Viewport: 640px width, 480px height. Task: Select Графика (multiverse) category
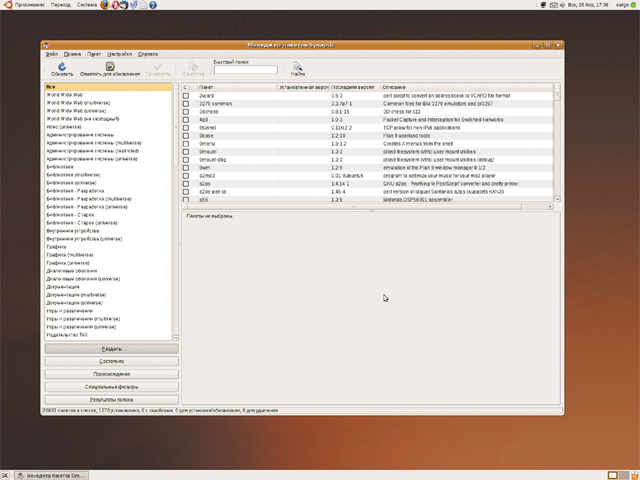pyautogui.click(x=108, y=255)
